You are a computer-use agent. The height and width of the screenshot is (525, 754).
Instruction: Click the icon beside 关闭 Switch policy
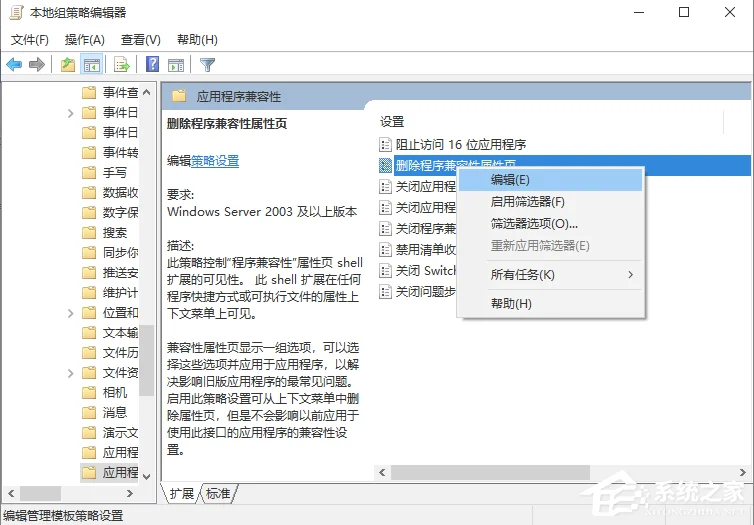(385, 271)
